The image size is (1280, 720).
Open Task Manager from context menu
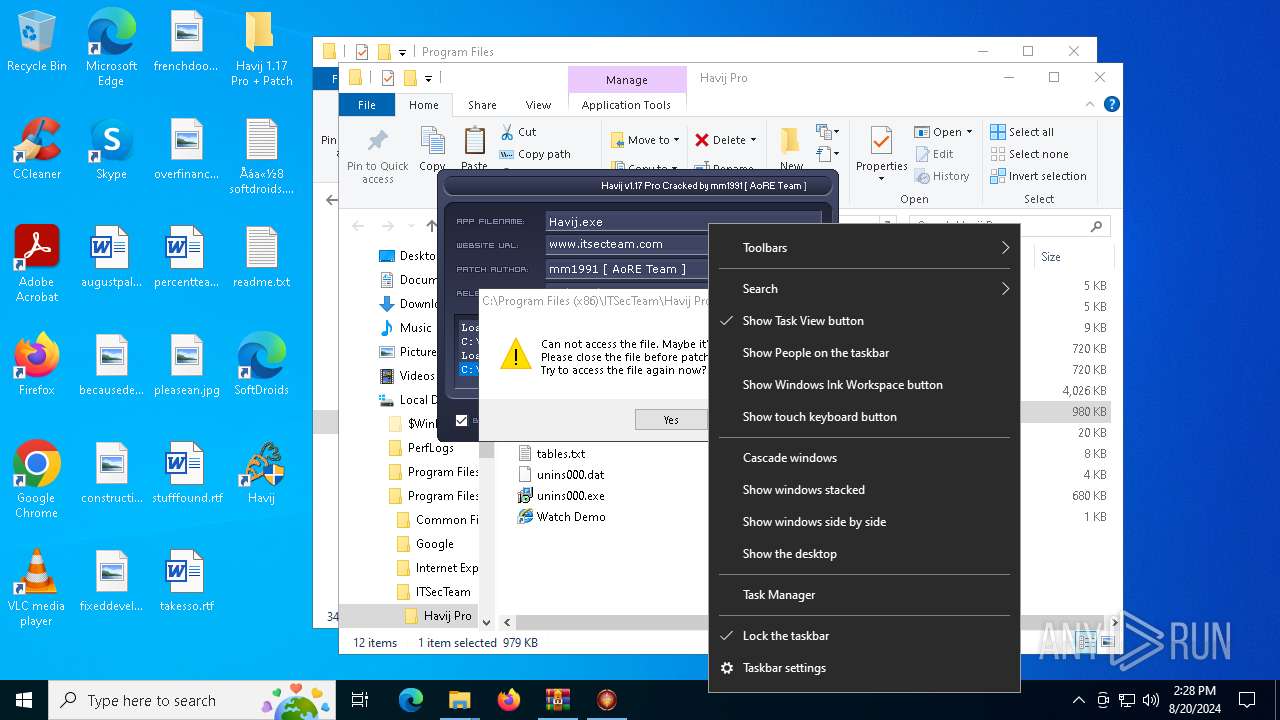click(864, 595)
